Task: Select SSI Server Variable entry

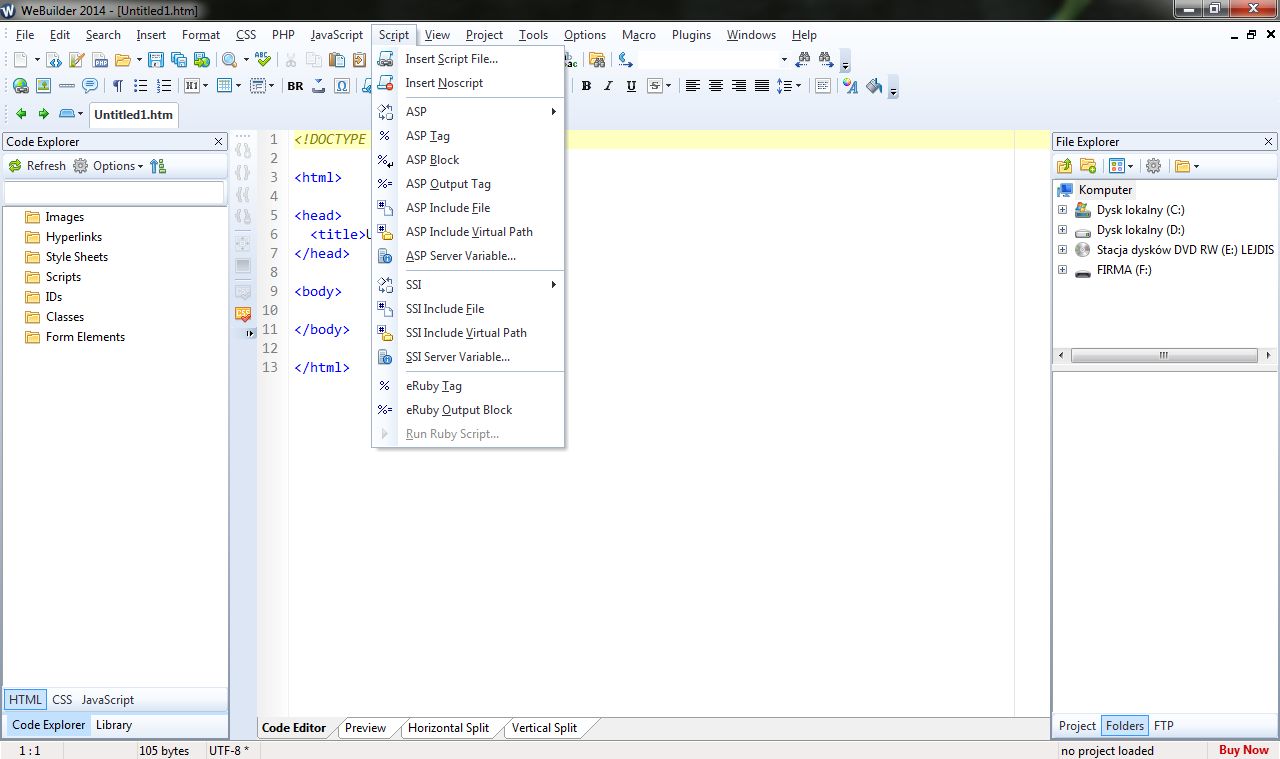Action: (468, 357)
